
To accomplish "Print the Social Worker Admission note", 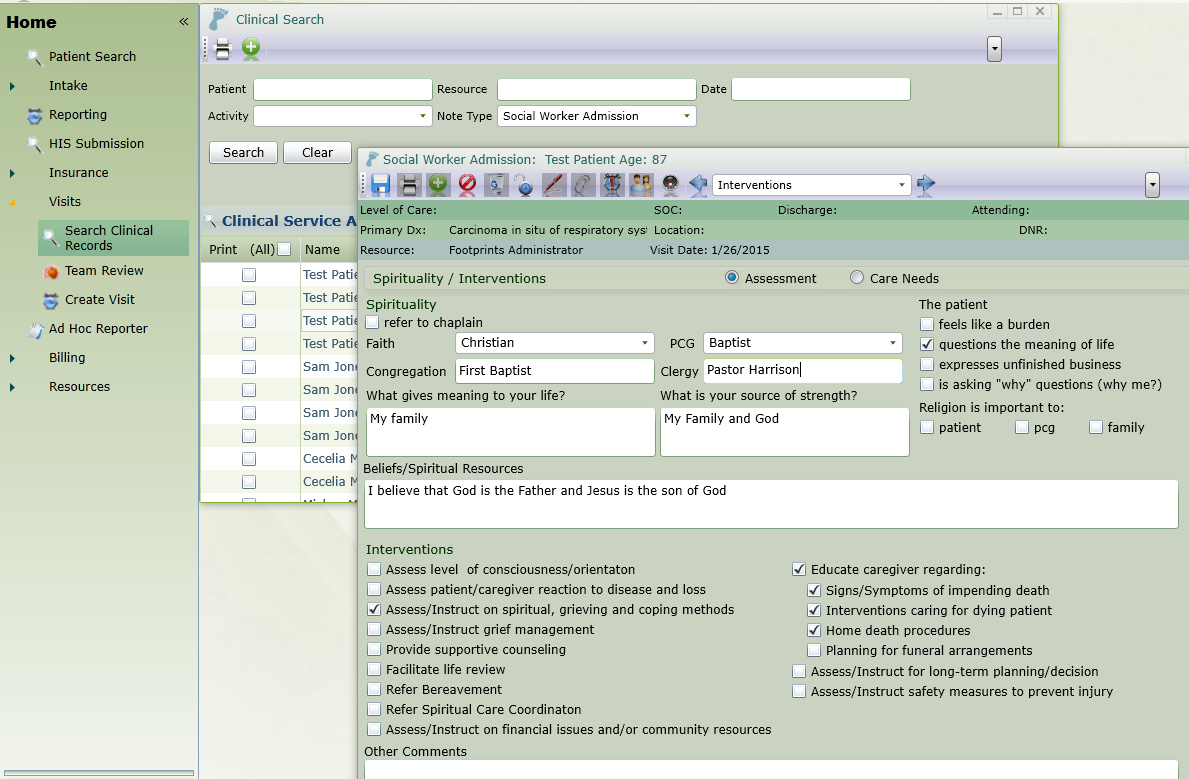I will (410, 185).
